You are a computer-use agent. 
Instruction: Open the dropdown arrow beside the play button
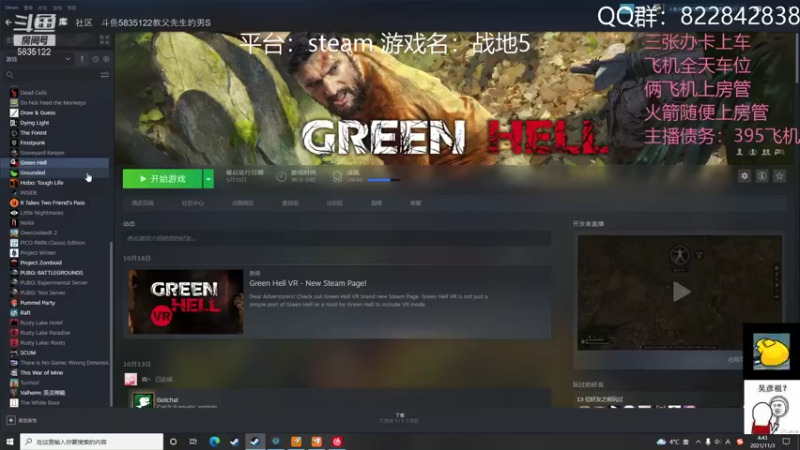[208, 179]
